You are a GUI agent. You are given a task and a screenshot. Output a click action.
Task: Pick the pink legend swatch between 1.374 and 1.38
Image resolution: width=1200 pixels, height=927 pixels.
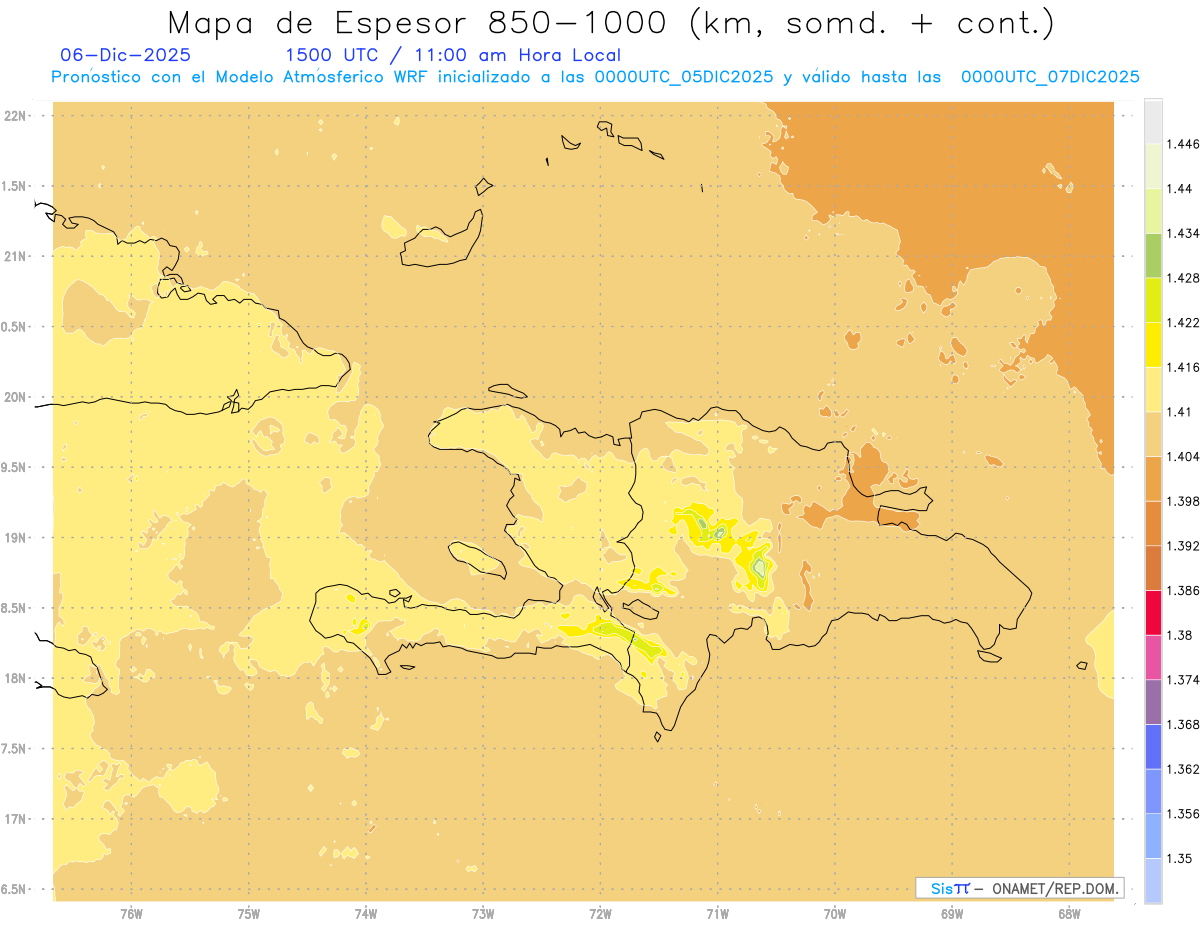tap(1153, 657)
